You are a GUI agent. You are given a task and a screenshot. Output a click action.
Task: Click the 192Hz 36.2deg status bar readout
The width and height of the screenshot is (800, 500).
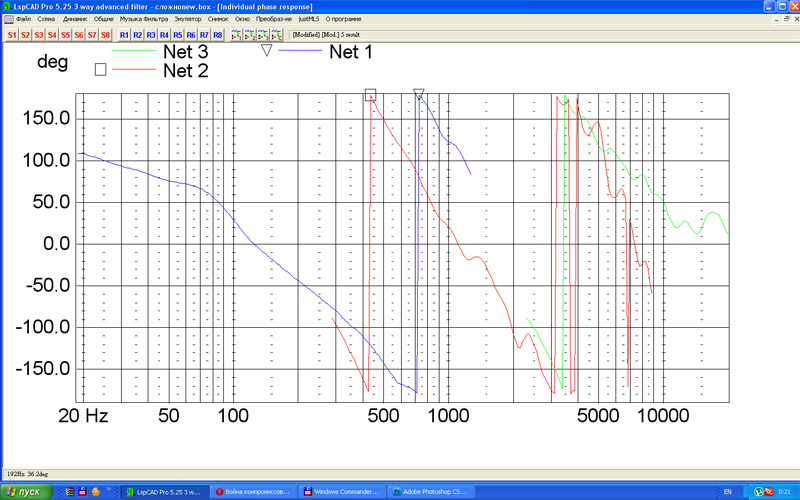(x=28, y=474)
